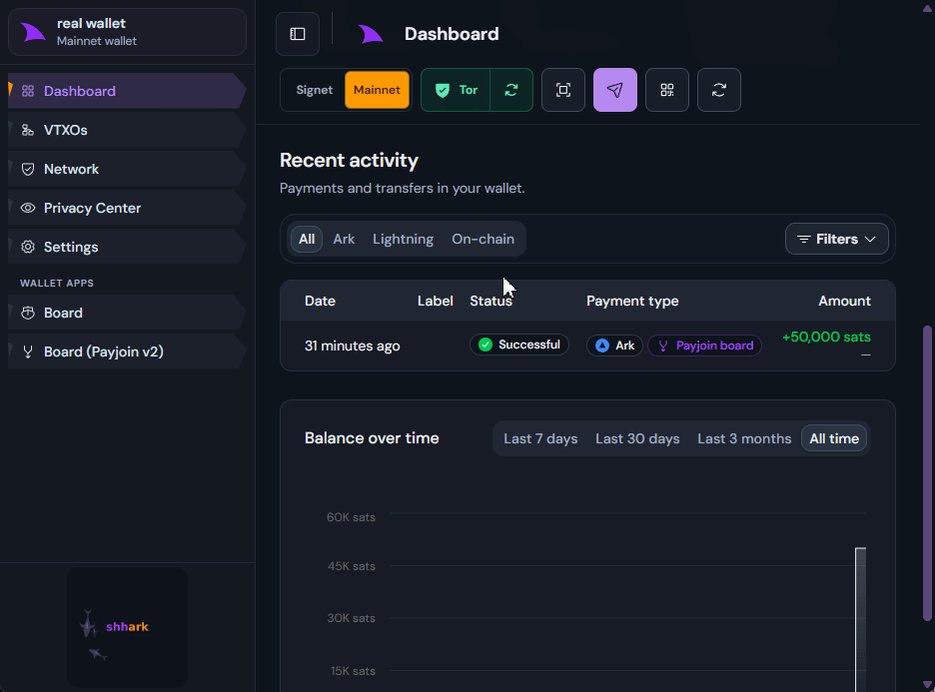Filter activity by Ark tab

(x=344, y=239)
